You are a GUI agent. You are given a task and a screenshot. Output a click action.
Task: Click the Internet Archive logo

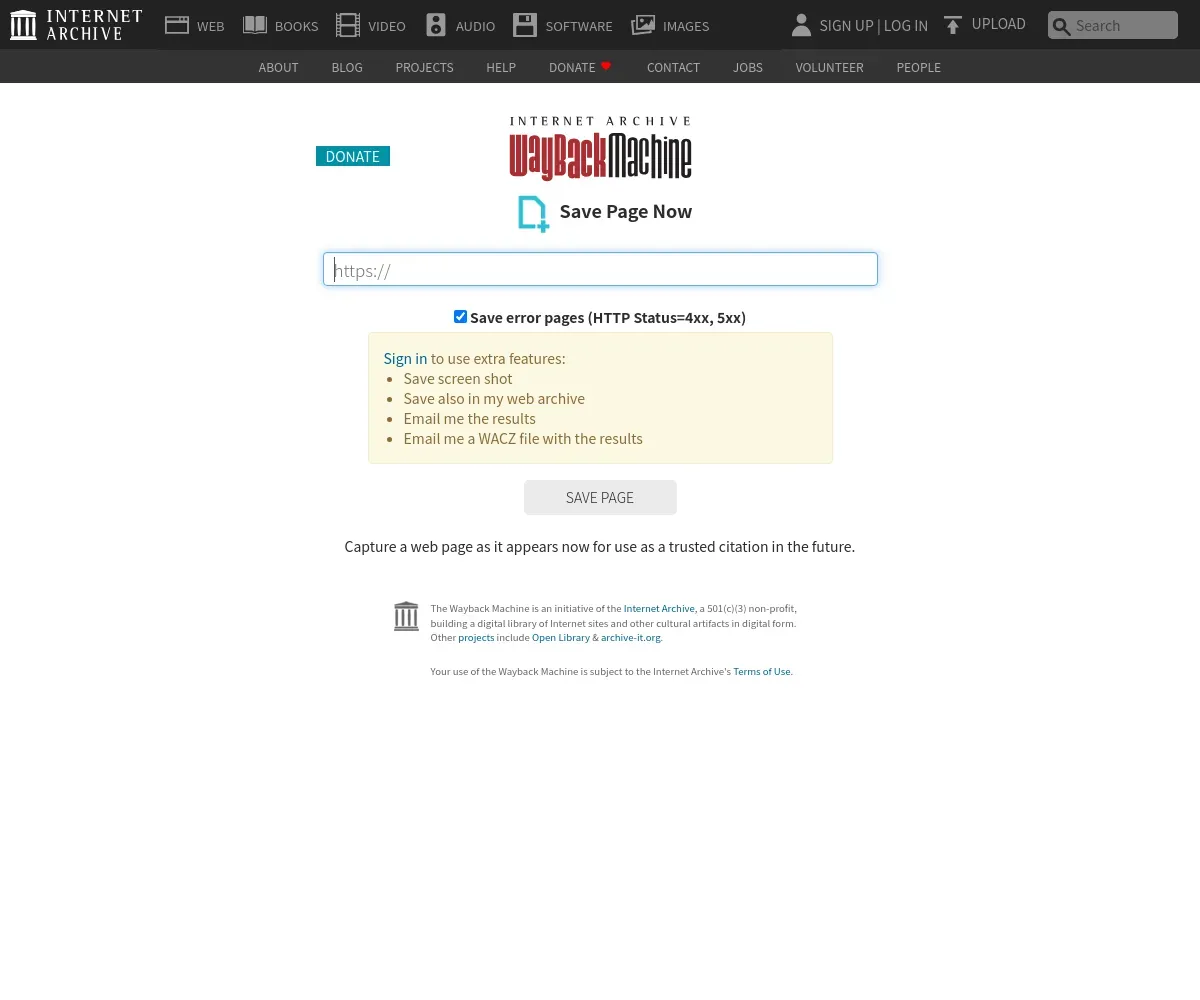(76, 25)
